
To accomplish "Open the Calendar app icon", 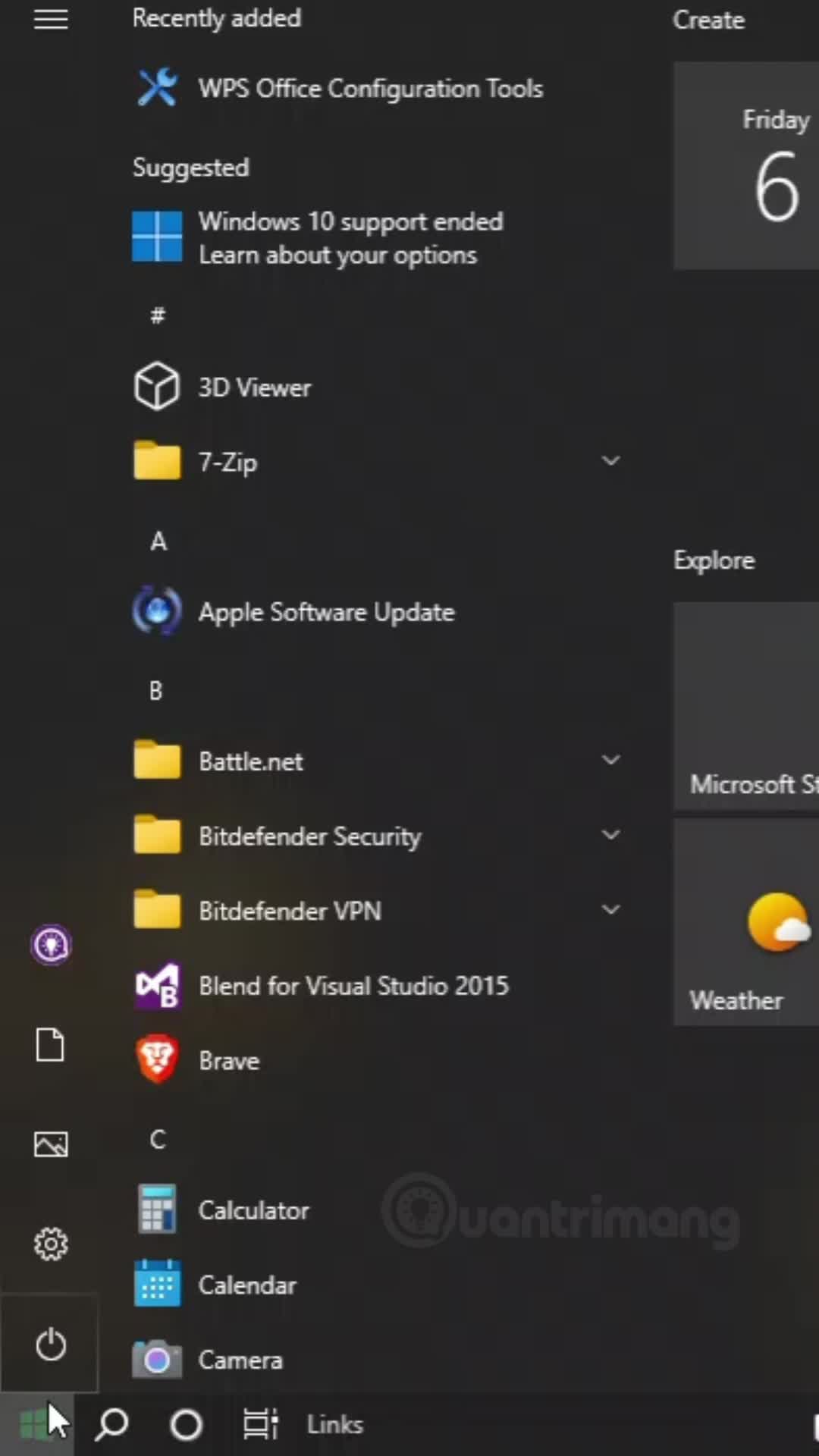I will 157,1283.
